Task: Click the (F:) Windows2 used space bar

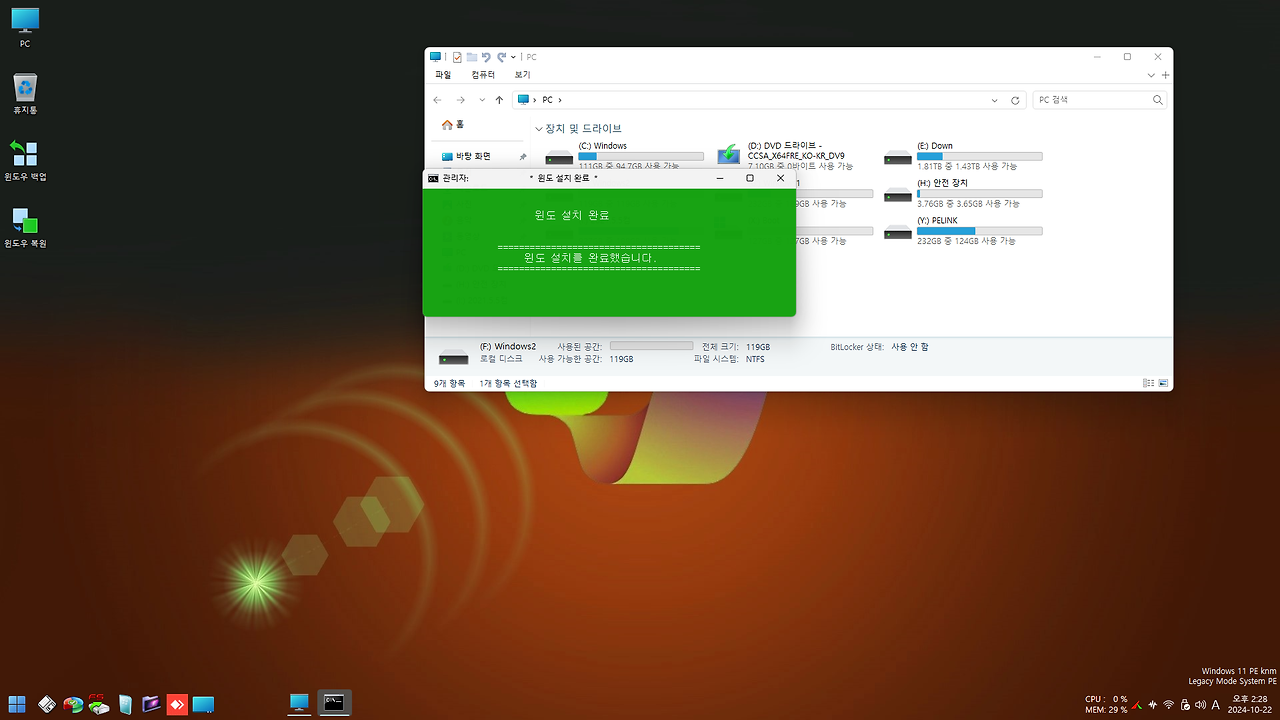Action: (x=651, y=346)
